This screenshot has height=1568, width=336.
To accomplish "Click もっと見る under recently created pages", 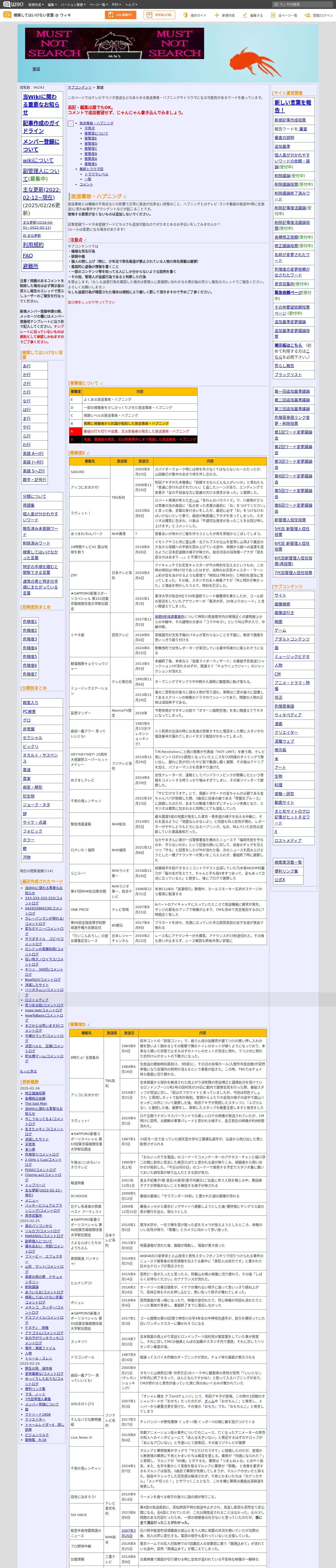I will click(29, 1071).
